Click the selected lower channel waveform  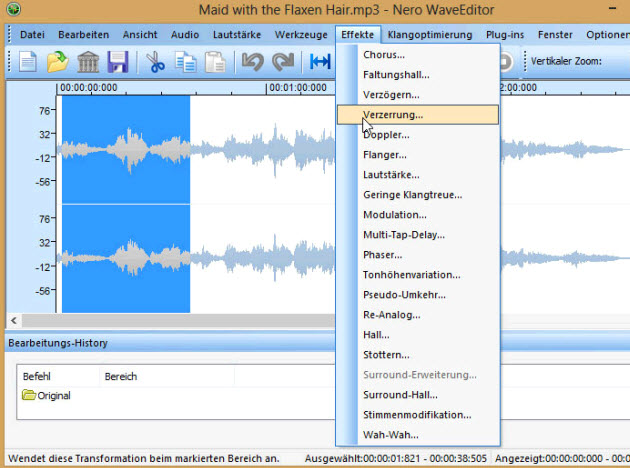pos(126,259)
